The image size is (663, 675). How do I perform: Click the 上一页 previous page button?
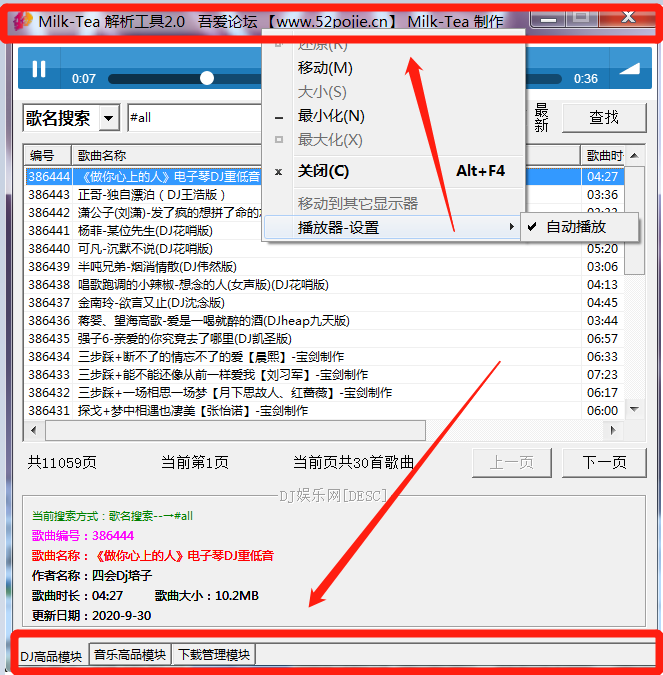point(511,463)
